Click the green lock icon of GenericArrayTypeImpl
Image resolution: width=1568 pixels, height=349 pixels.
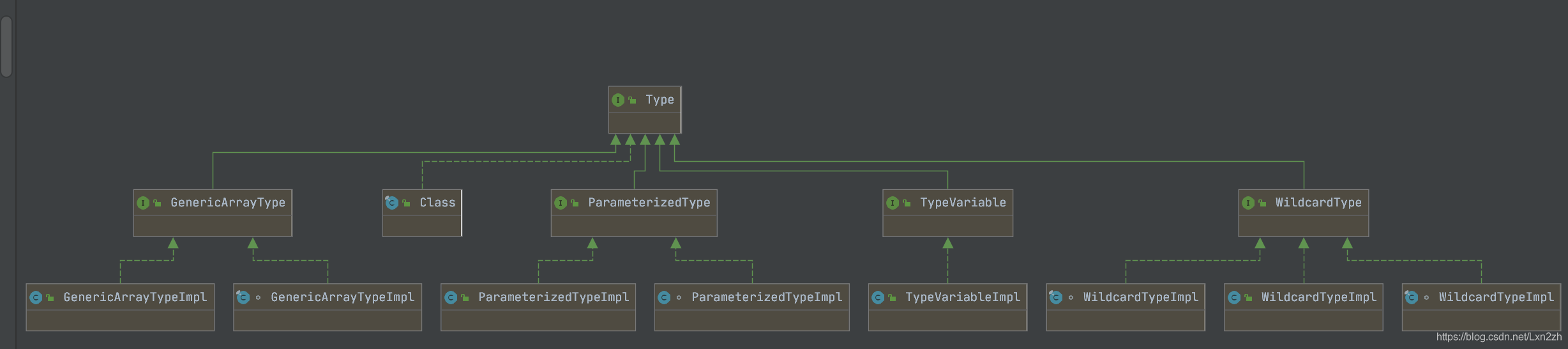50,297
